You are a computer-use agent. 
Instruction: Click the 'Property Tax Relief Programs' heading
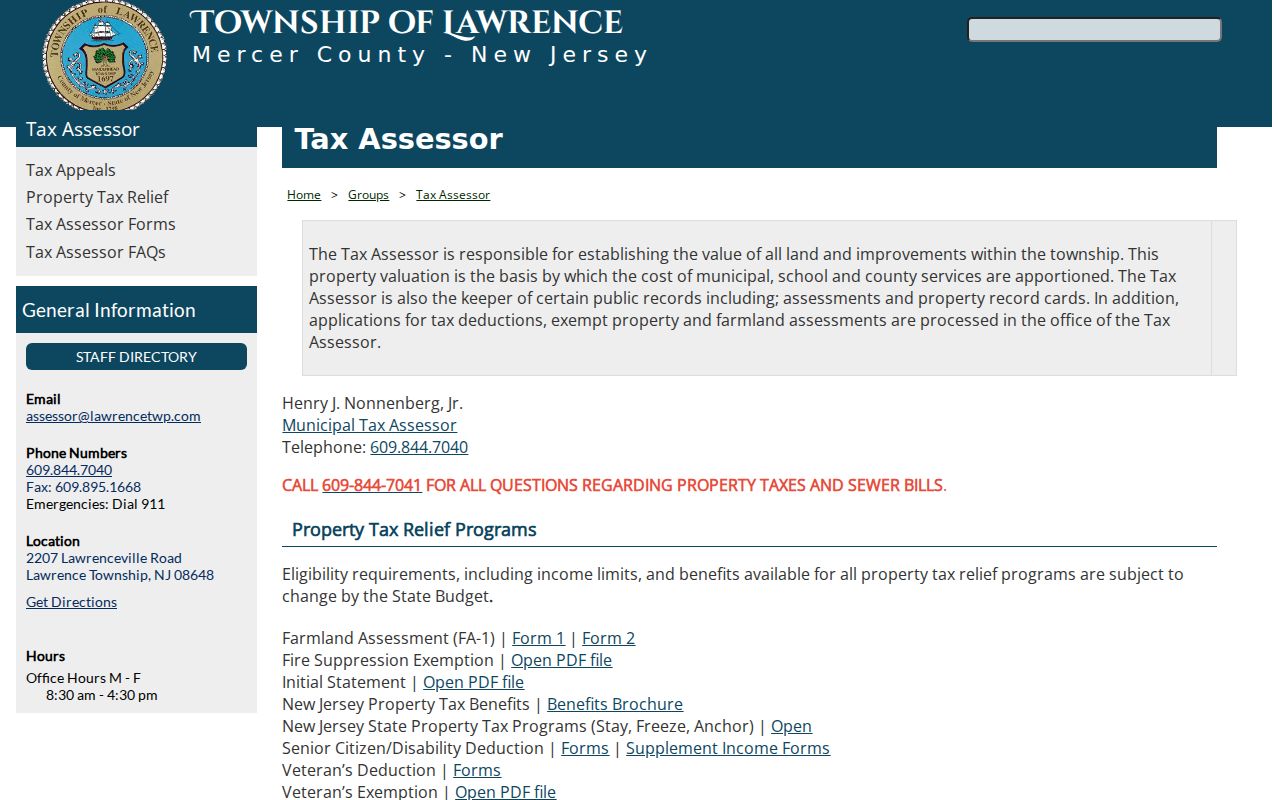pos(414,530)
